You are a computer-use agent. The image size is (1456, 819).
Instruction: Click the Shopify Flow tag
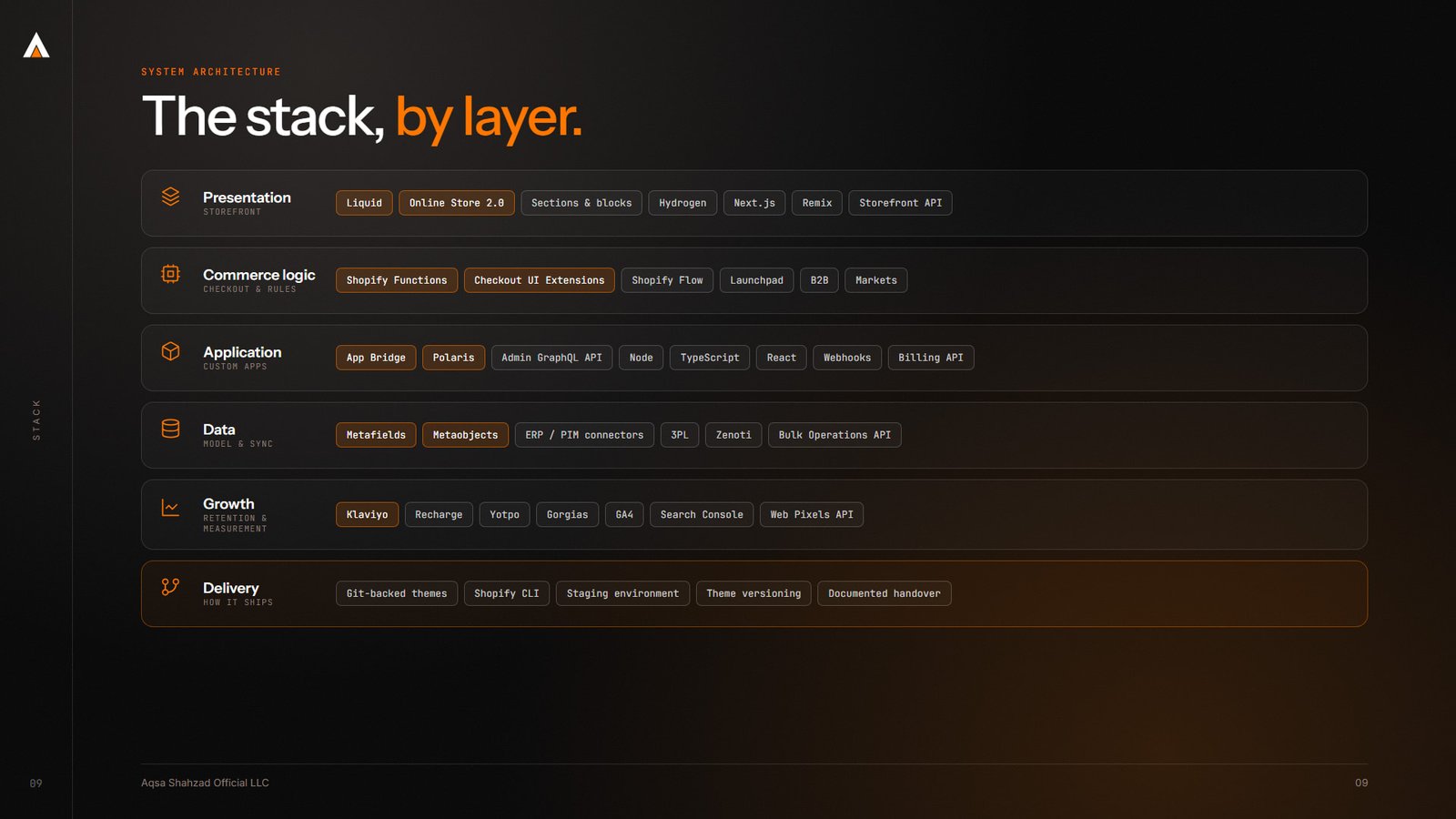pyautogui.click(x=667, y=280)
